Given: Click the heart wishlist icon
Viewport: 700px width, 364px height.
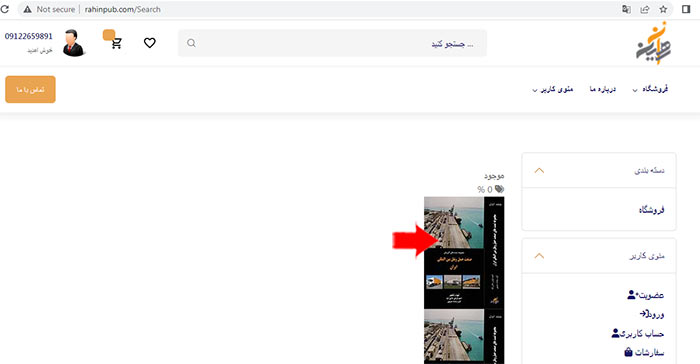Looking at the screenshot, I should [150, 43].
